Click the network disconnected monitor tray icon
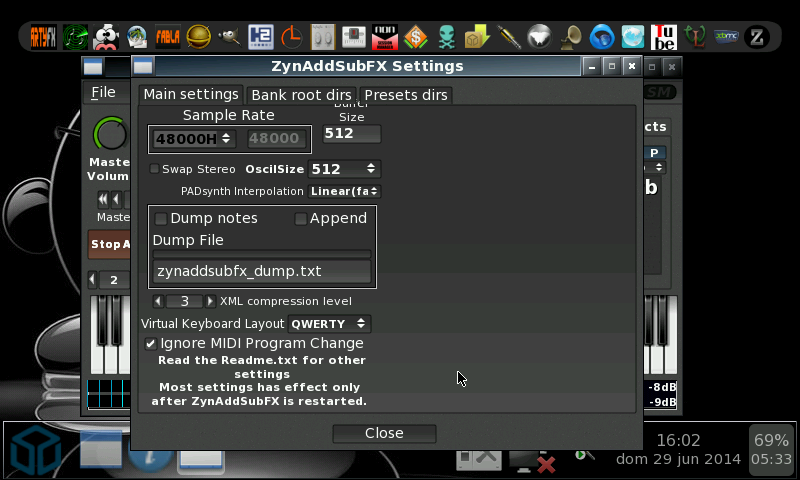800x480 pixels. tap(530, 461)
